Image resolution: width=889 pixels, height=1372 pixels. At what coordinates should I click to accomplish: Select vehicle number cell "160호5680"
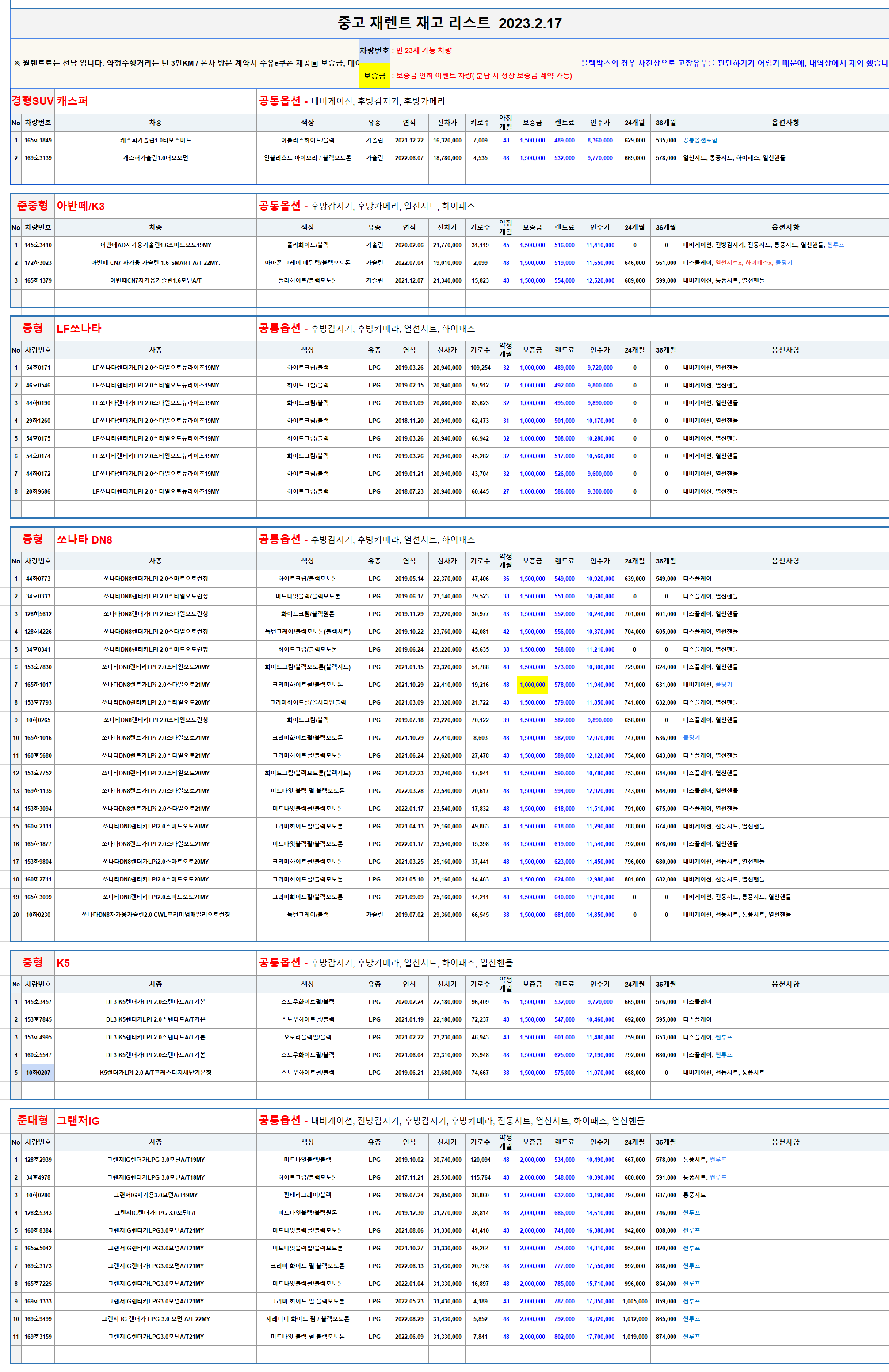click(38, 756)
